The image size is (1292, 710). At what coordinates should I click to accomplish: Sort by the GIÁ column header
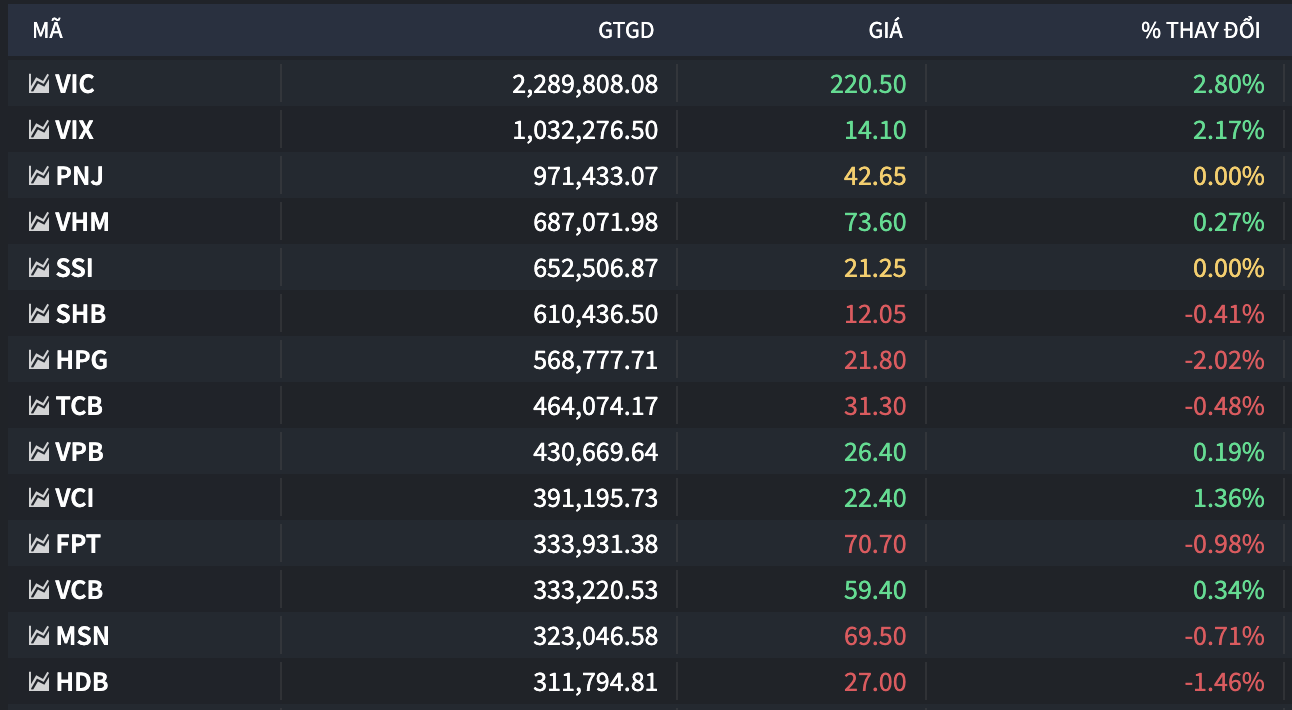pos(886,30)
